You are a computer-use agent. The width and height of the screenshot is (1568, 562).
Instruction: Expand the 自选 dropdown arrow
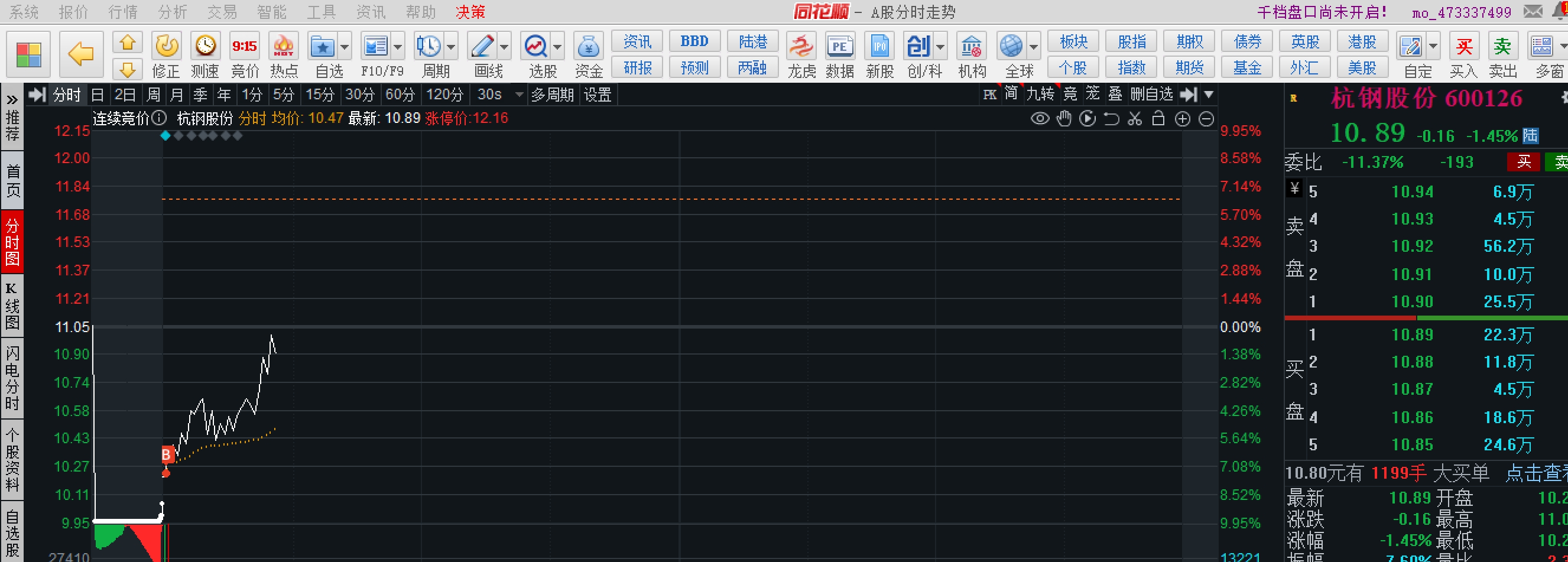pos(345,47)
